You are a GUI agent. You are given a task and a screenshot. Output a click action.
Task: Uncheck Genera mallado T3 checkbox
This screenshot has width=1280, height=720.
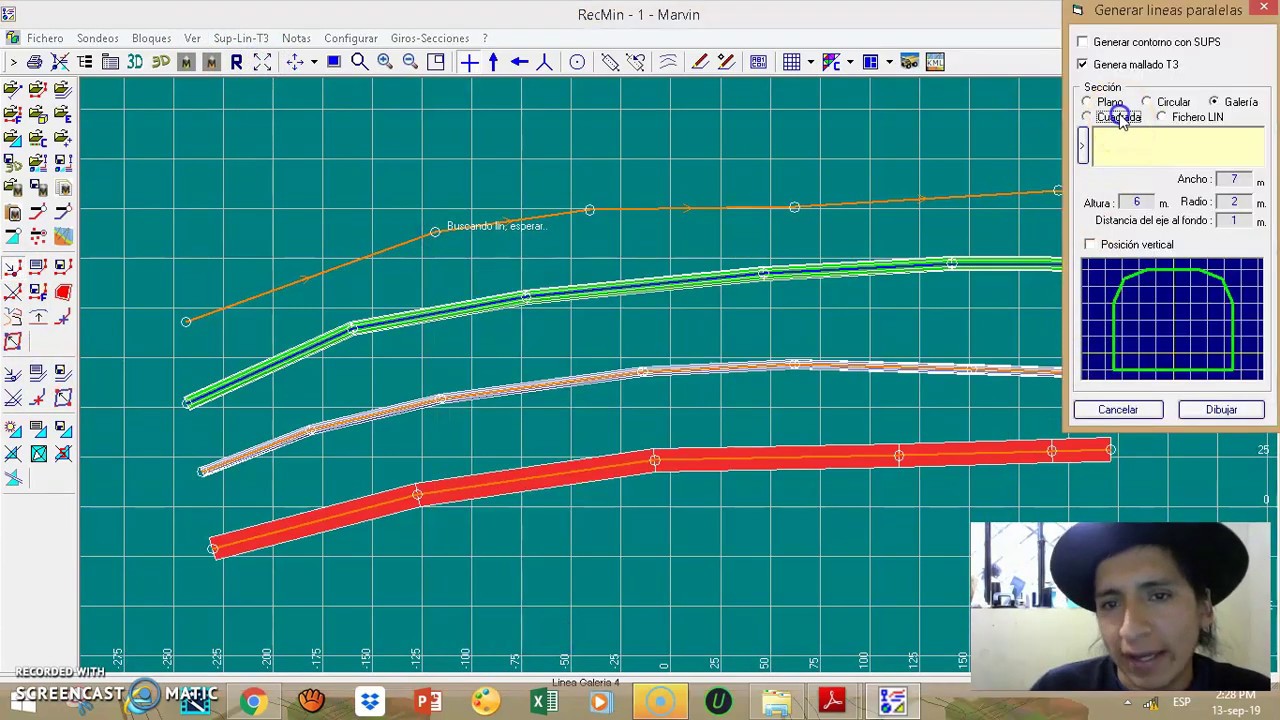coord(1082,64)
